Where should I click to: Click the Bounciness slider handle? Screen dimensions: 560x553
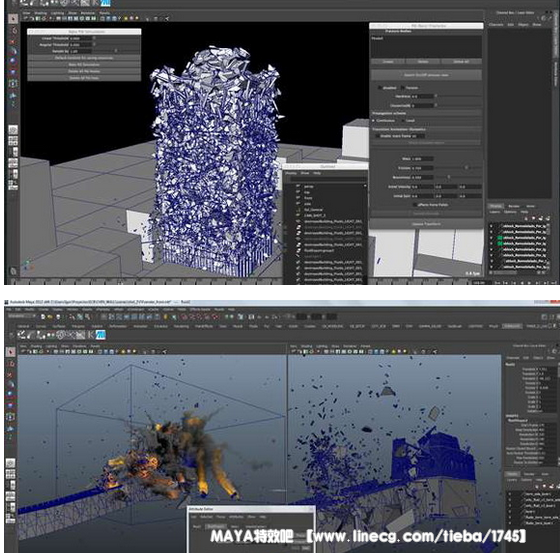click(449, 177)
